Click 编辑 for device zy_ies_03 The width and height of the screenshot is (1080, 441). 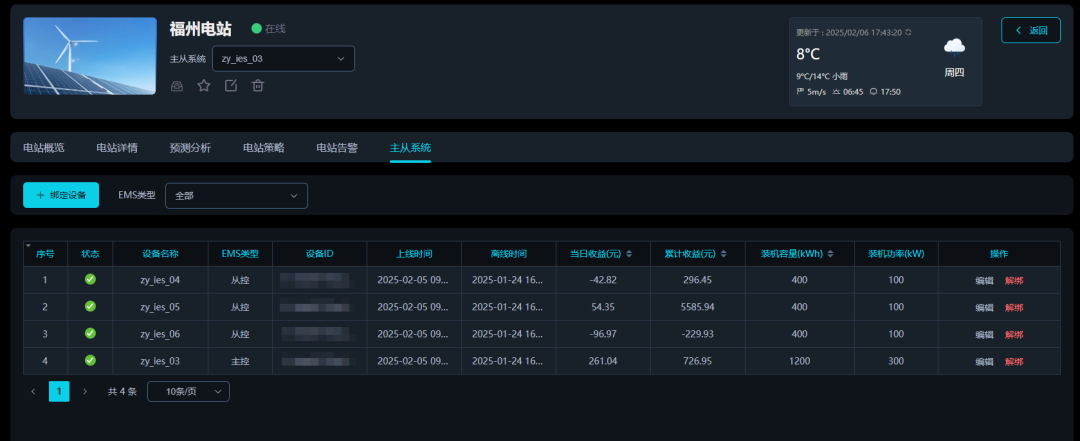click(984, 362)
